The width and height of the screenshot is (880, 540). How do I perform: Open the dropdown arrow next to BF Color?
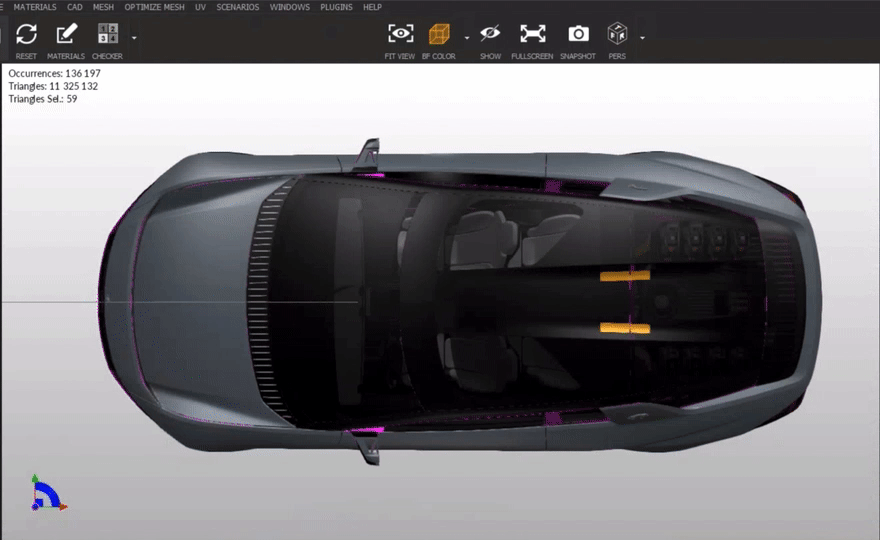click(x=466, y=38)
